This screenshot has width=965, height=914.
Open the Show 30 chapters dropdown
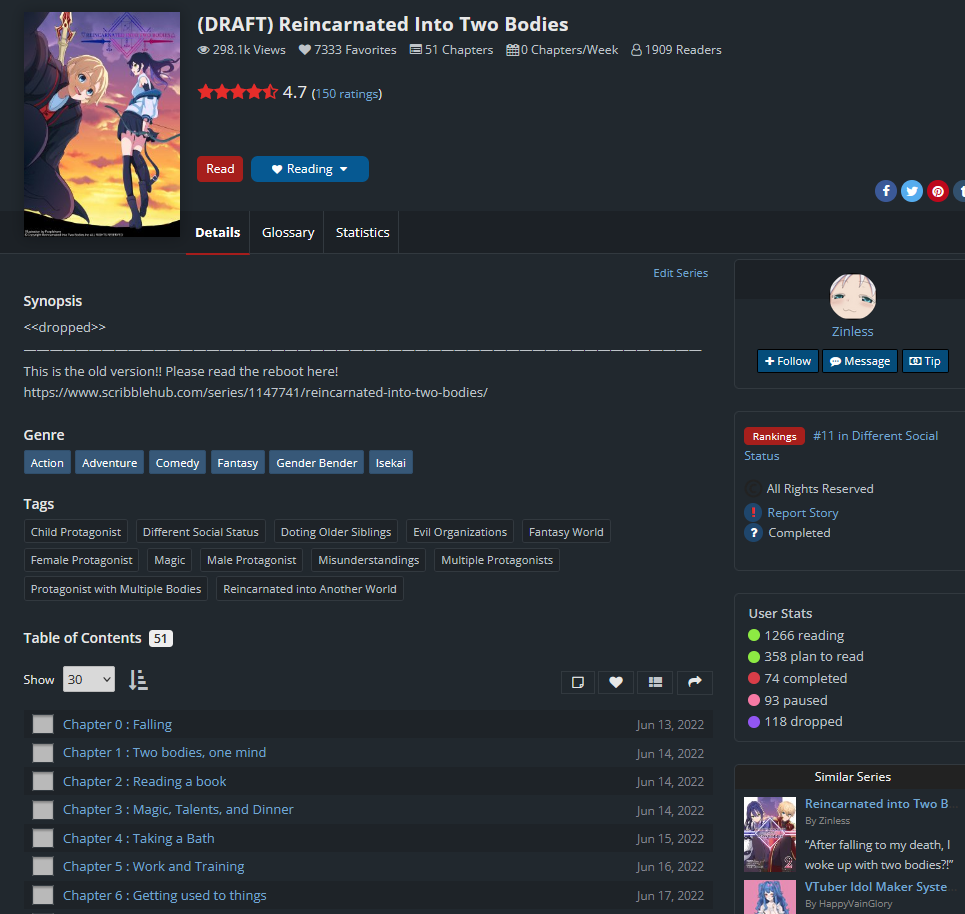[88, 679]
